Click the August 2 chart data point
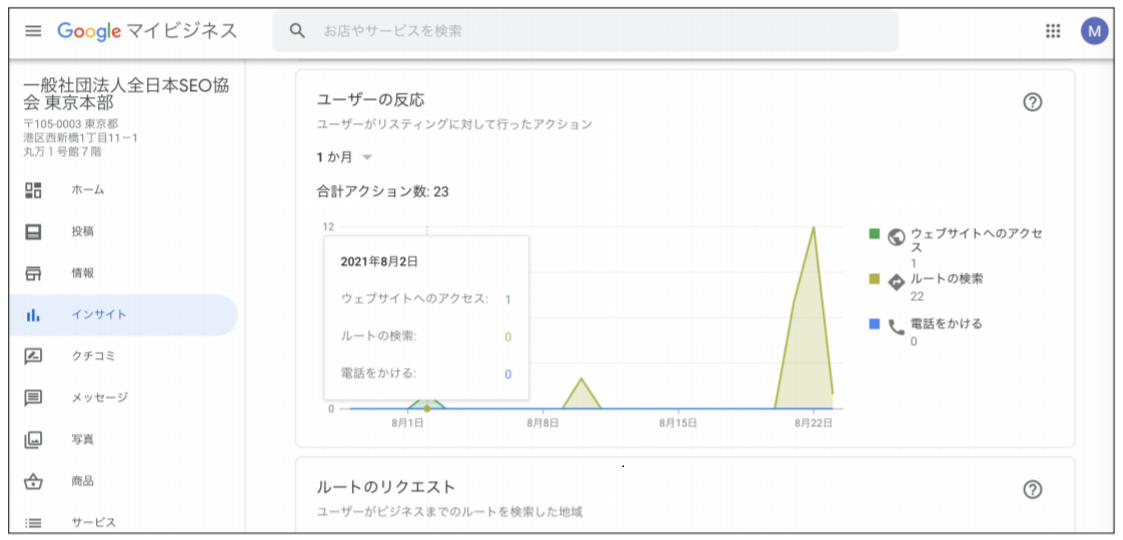Screen dimensions: 1123x540 pyautogui.click(x=427, y=408)
